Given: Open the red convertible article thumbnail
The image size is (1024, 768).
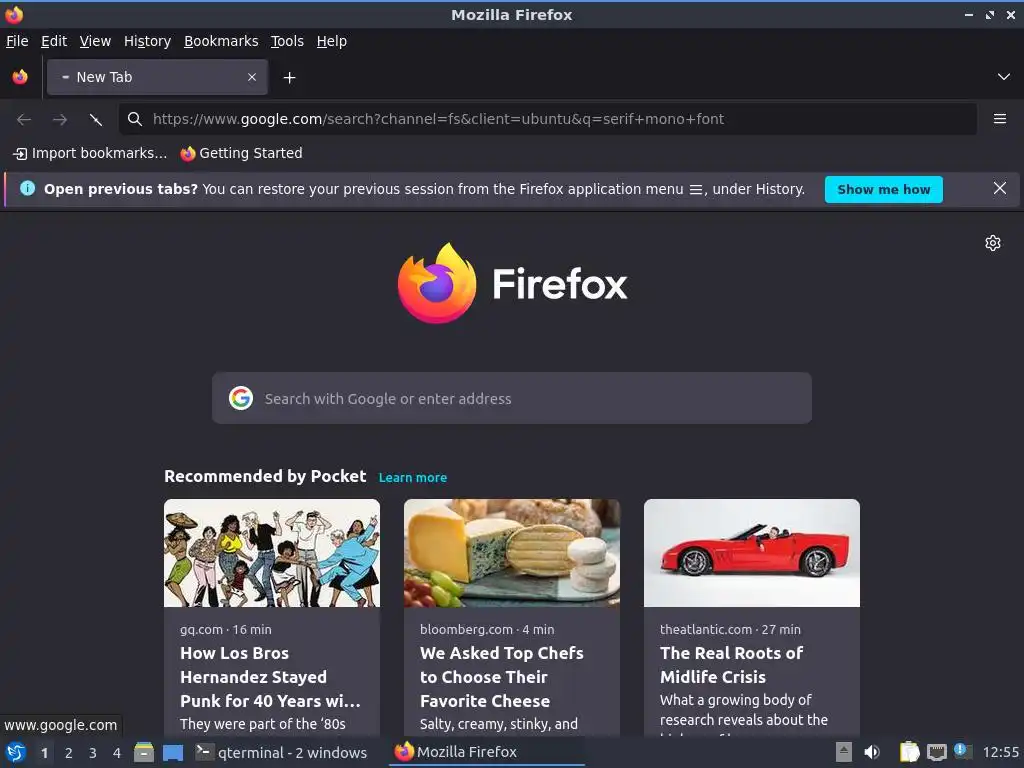Looking at the screenshot, I should pos(752,553).
